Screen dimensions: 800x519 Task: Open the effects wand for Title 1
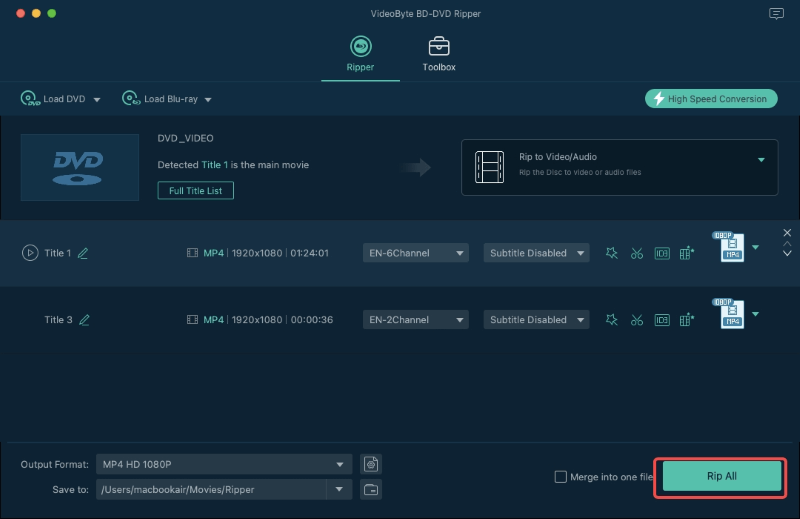pos(612,253)
